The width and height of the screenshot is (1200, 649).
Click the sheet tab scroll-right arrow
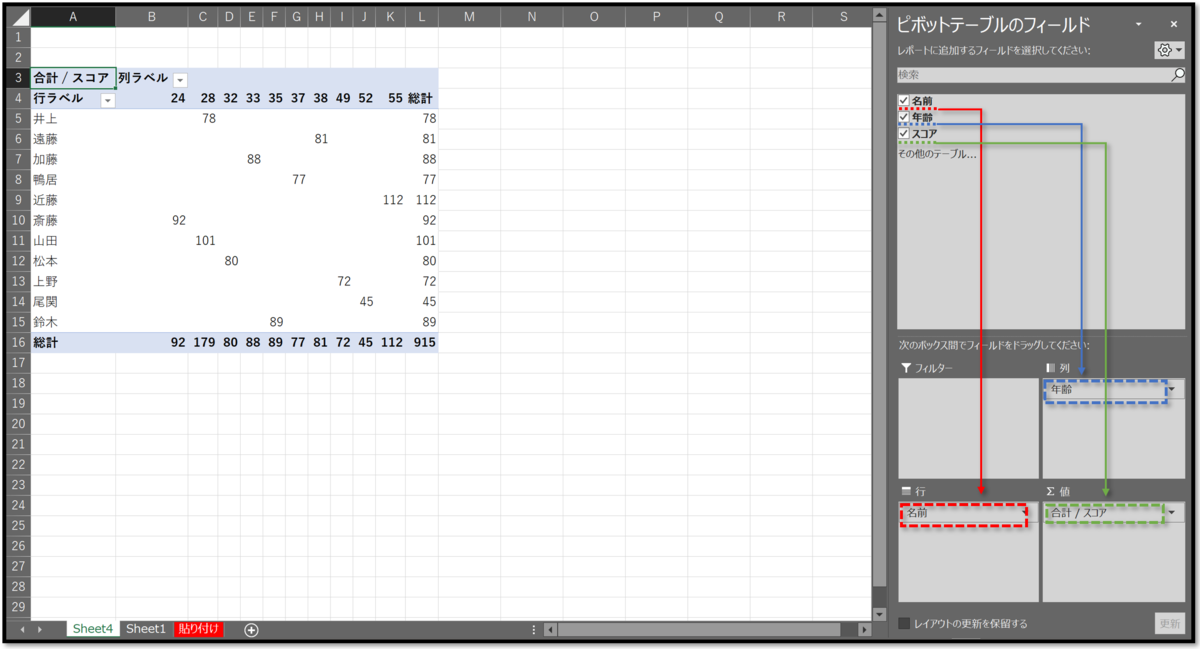click(x=40, y=629)
